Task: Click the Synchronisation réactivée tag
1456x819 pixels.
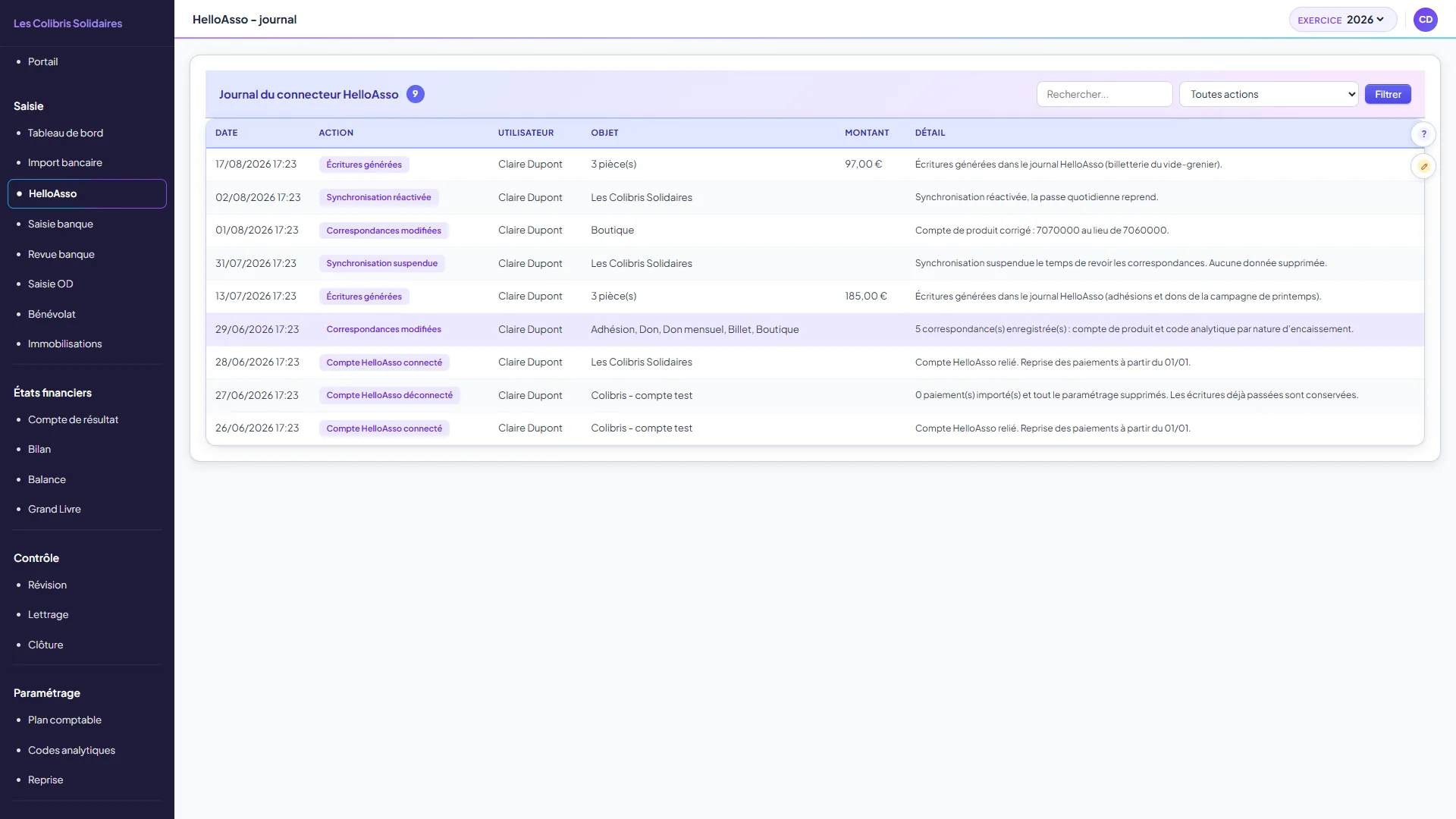Action: point(378,197)
